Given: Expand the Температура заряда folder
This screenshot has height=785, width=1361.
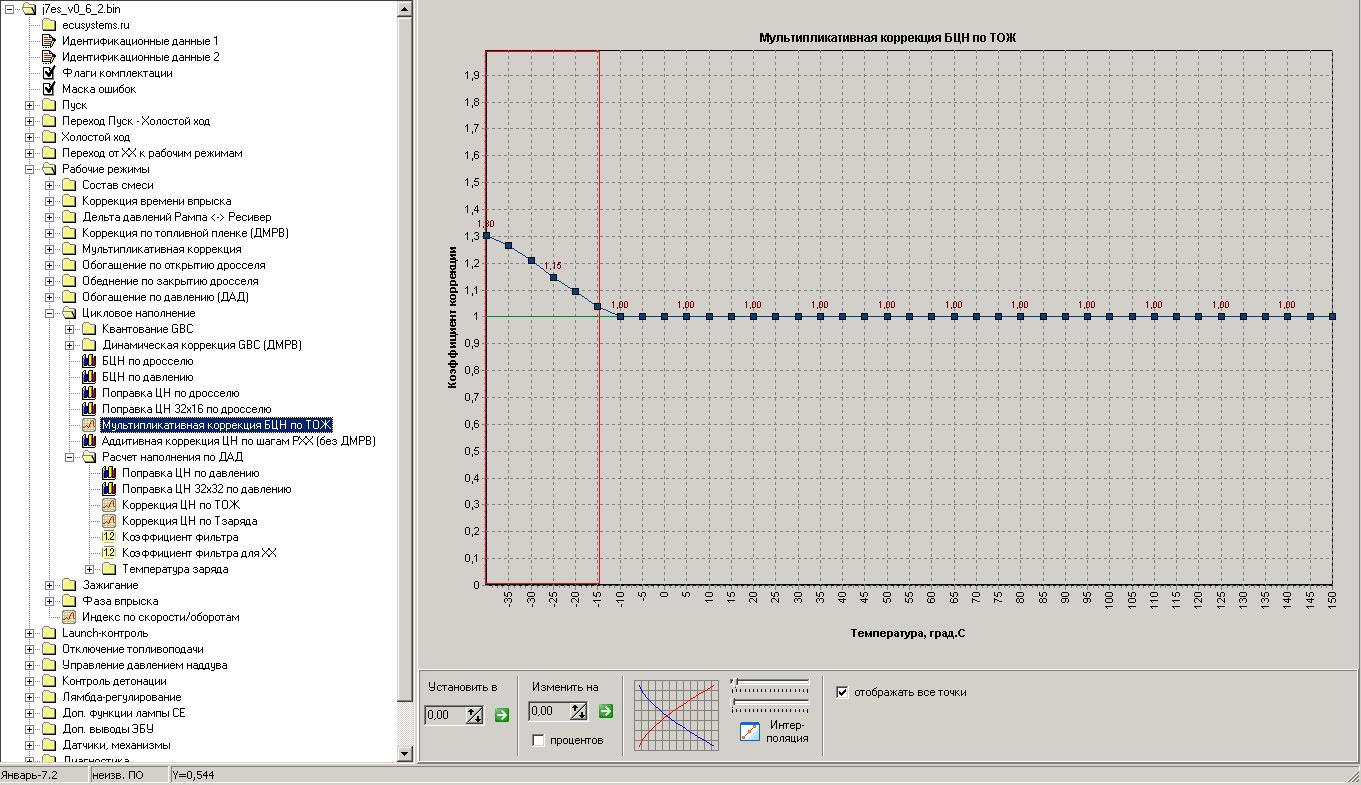Looking at the screenshot, I should 89,569.
